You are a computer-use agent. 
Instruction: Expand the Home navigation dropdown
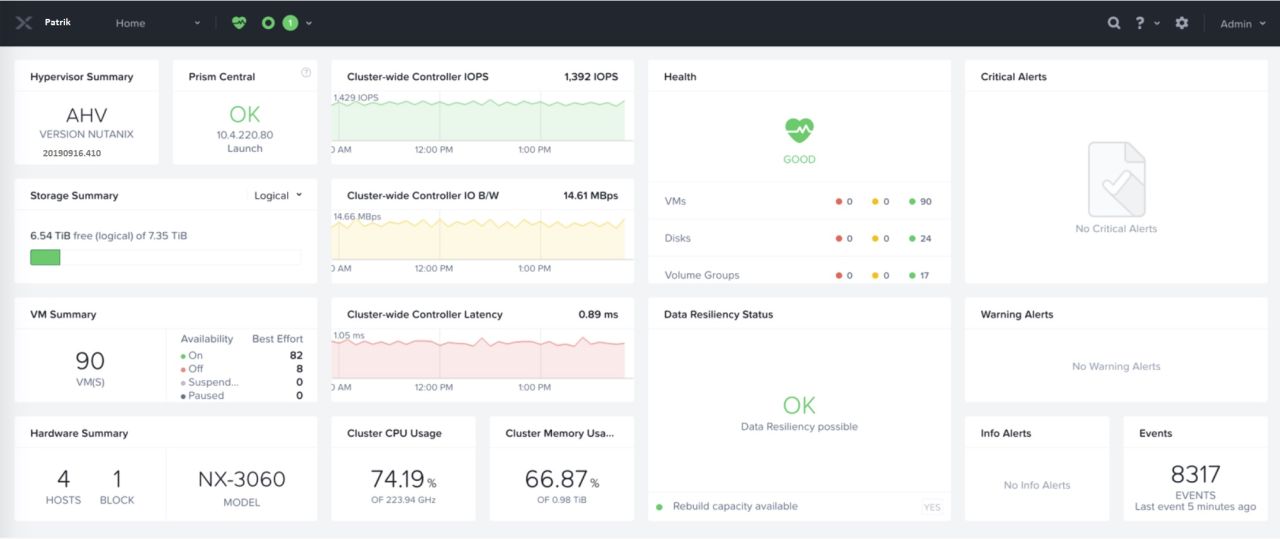click(x=158, y=23)
